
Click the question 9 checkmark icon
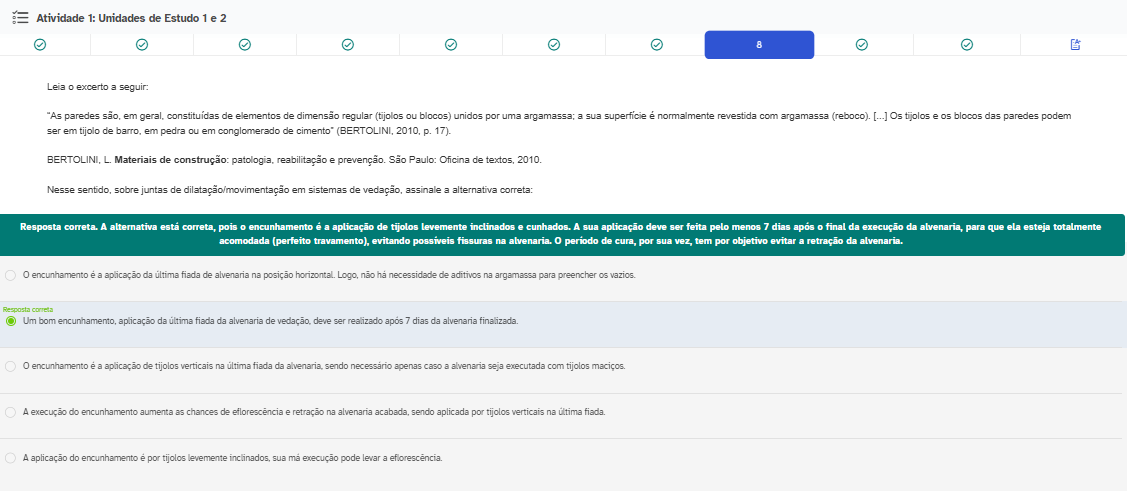862,45
